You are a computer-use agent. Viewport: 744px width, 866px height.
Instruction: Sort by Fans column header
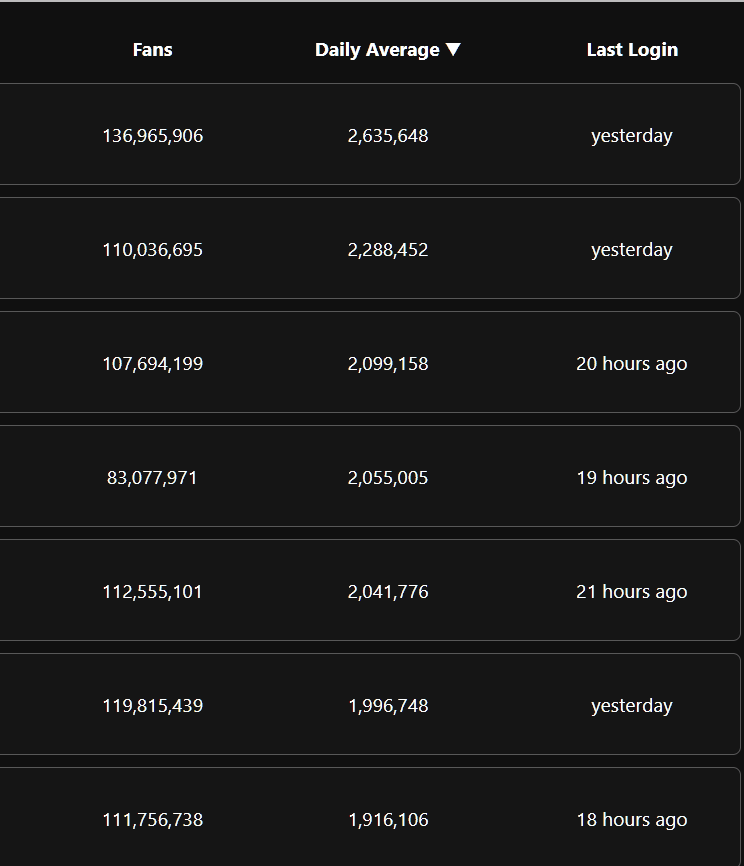[x=152, y=50]
